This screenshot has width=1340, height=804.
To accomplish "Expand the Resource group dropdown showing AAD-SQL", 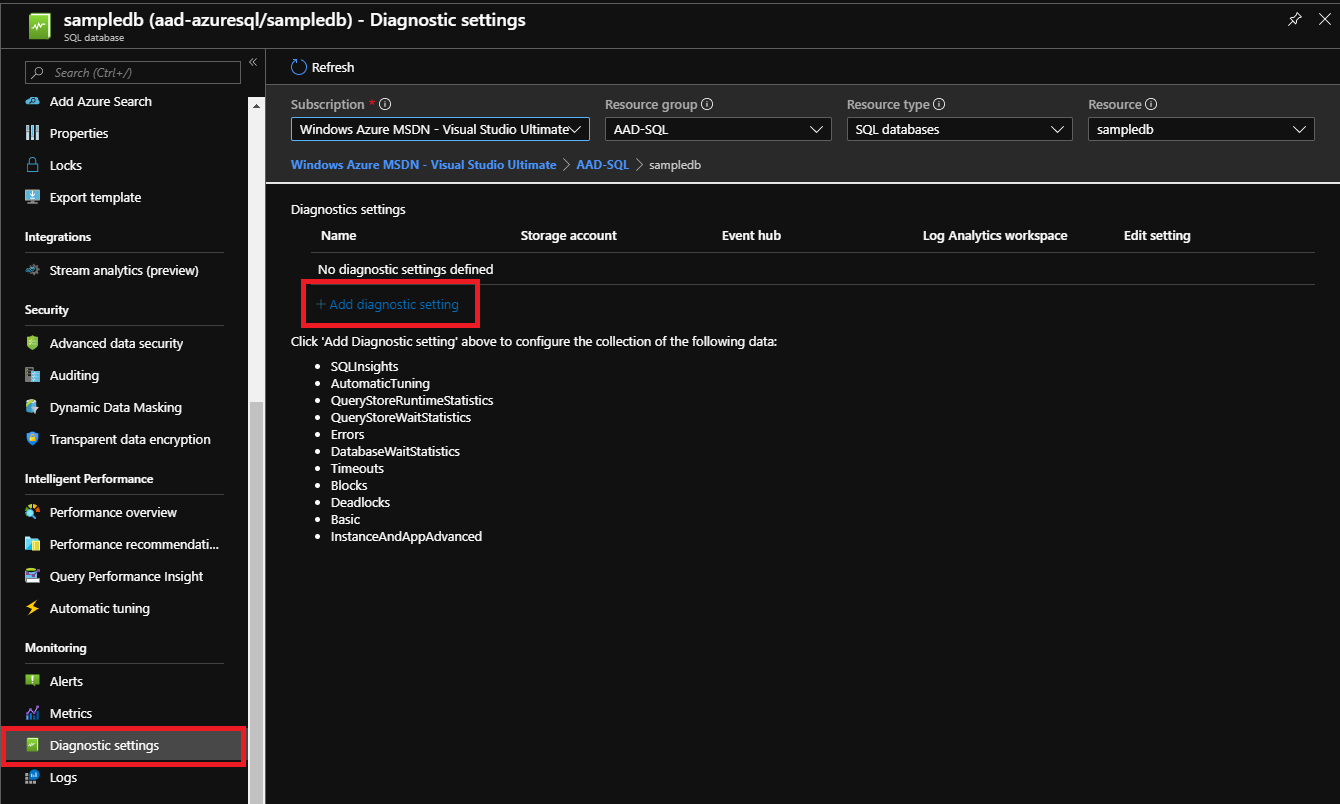I will click(717, 128).
